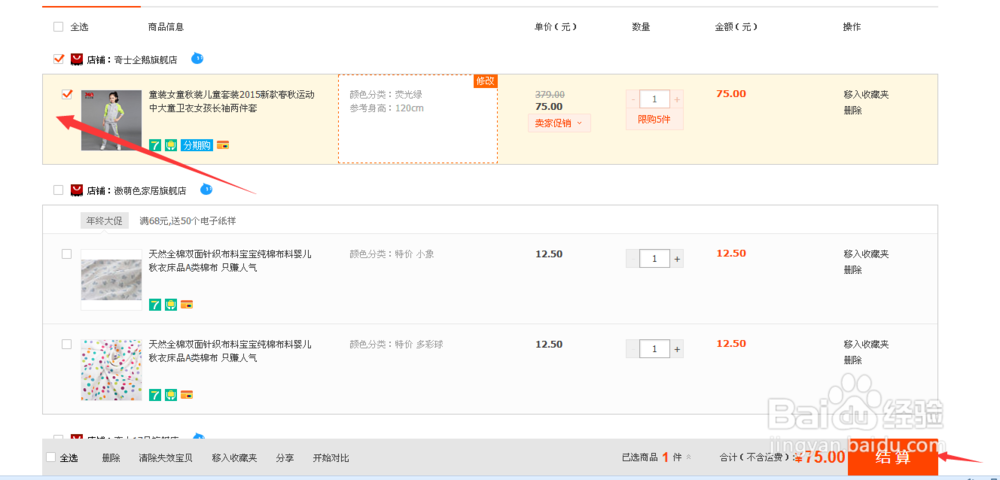The width and height of the screenshot is (1000, 480).
Task: Increase quantity of the 多彩球 fabric item
Action: [x=677, y=349]
